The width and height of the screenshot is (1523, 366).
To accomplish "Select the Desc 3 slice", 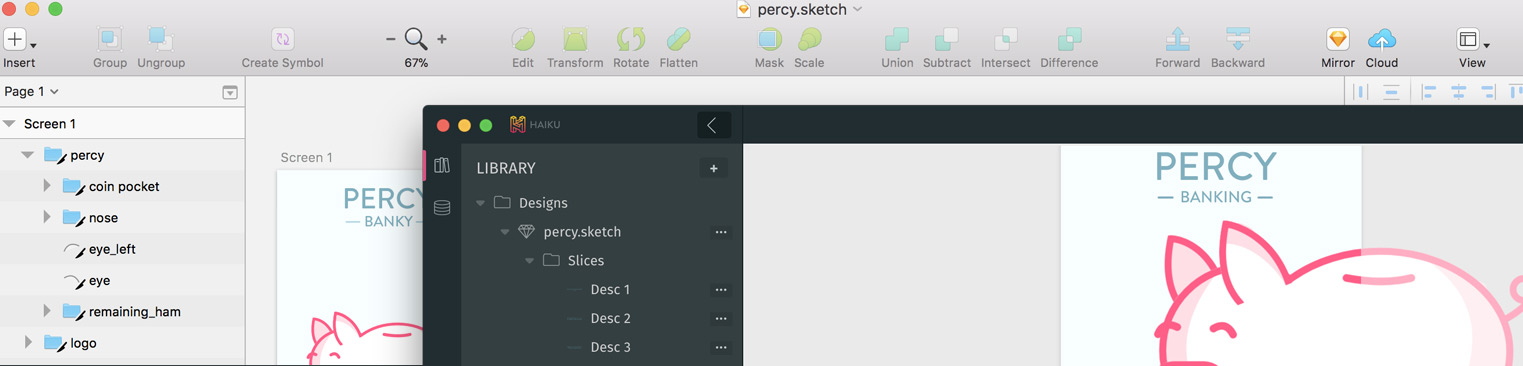I will [610, 348].
